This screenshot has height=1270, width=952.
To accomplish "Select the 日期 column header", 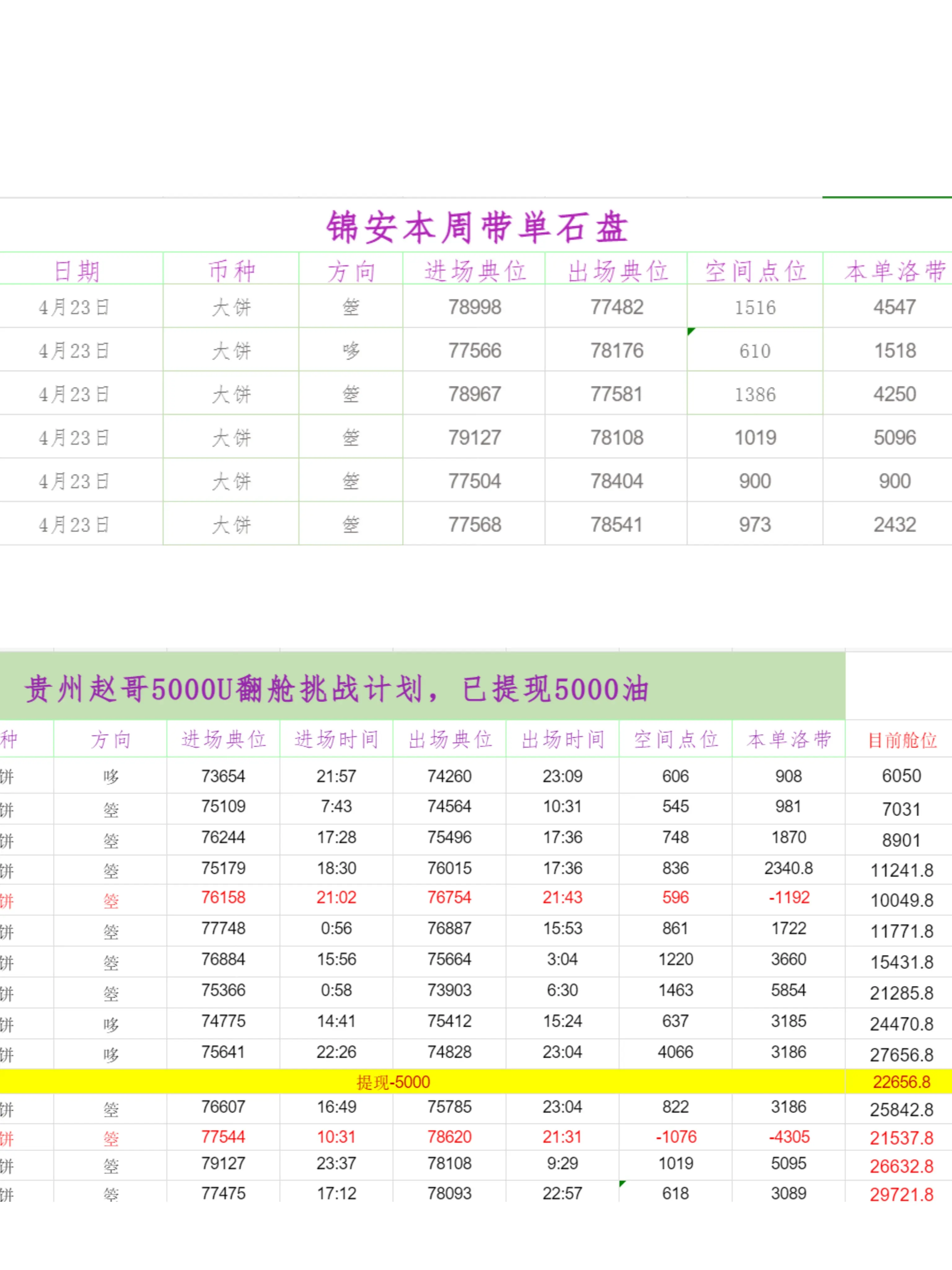I will [77, 271].
